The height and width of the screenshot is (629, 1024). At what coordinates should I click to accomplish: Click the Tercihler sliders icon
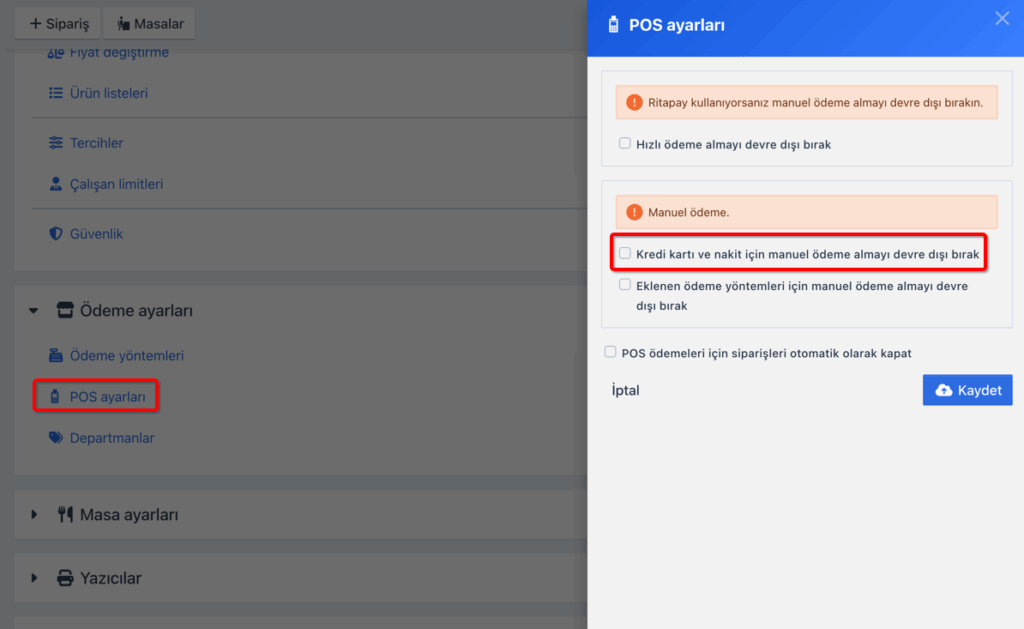pos(56,143)
